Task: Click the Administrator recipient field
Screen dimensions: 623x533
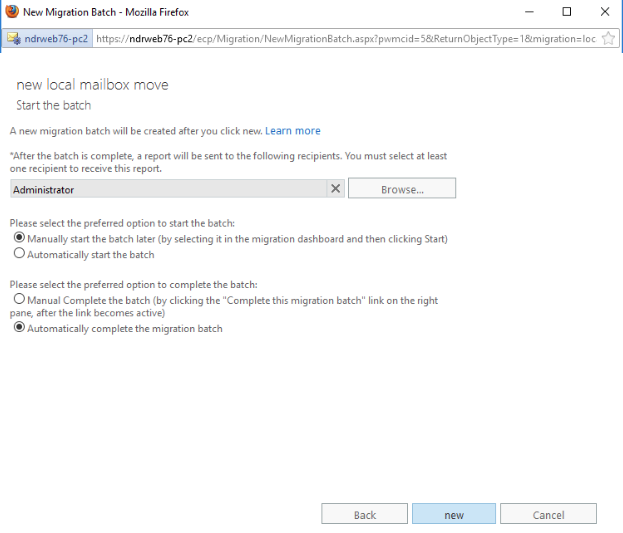Action: (x=168, y=189)
